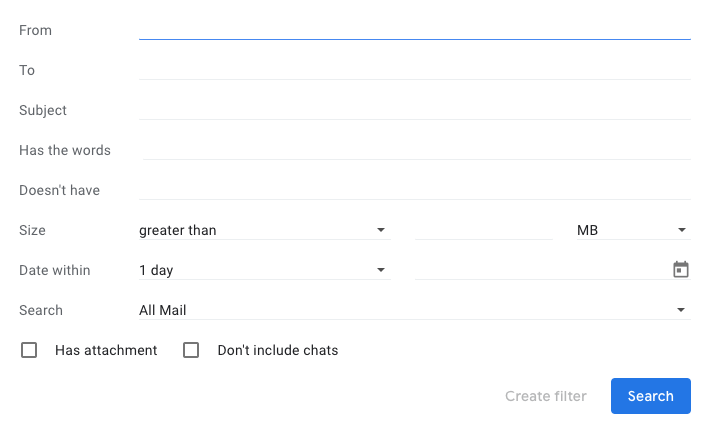Click the Create filter link
The image size is (707, 428).
[546, 396]
